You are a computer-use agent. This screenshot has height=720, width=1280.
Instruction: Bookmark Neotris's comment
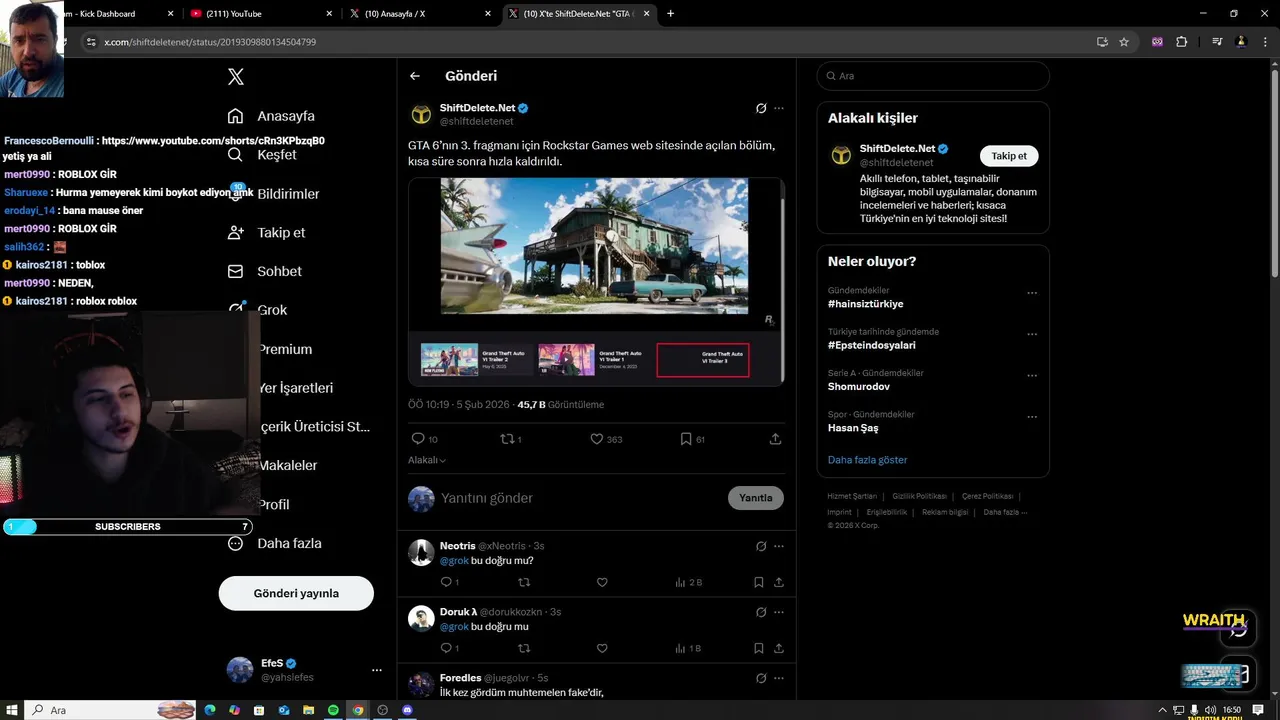click(x=759, y=582)
